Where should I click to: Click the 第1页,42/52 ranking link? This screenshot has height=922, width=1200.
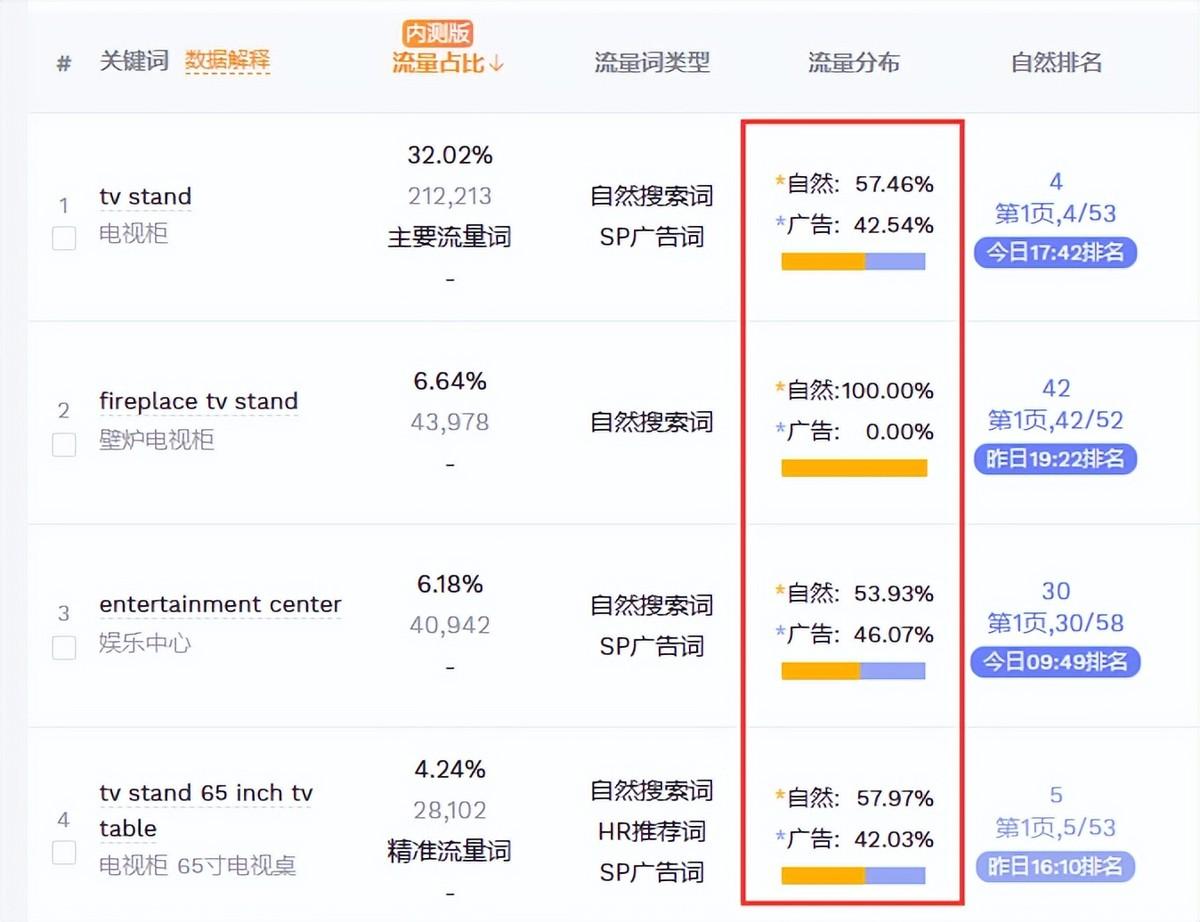click(1055, 420)
